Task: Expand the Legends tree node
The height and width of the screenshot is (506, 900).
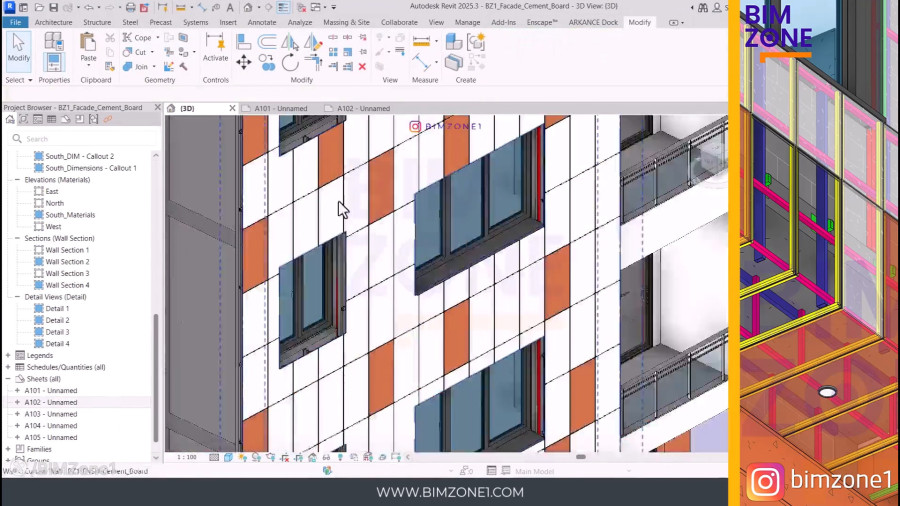Action: 8,355
